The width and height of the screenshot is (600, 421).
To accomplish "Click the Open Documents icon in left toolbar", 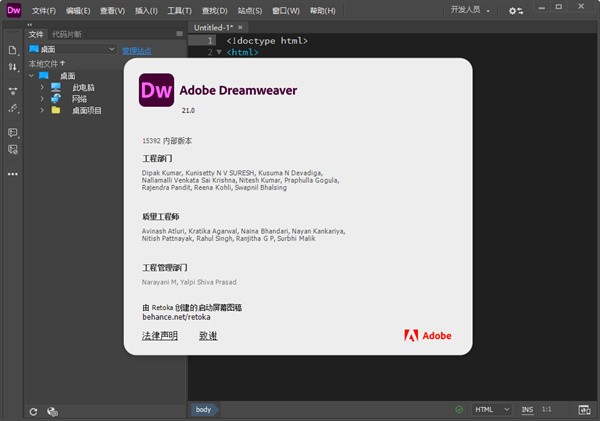I will click(13, 50).
